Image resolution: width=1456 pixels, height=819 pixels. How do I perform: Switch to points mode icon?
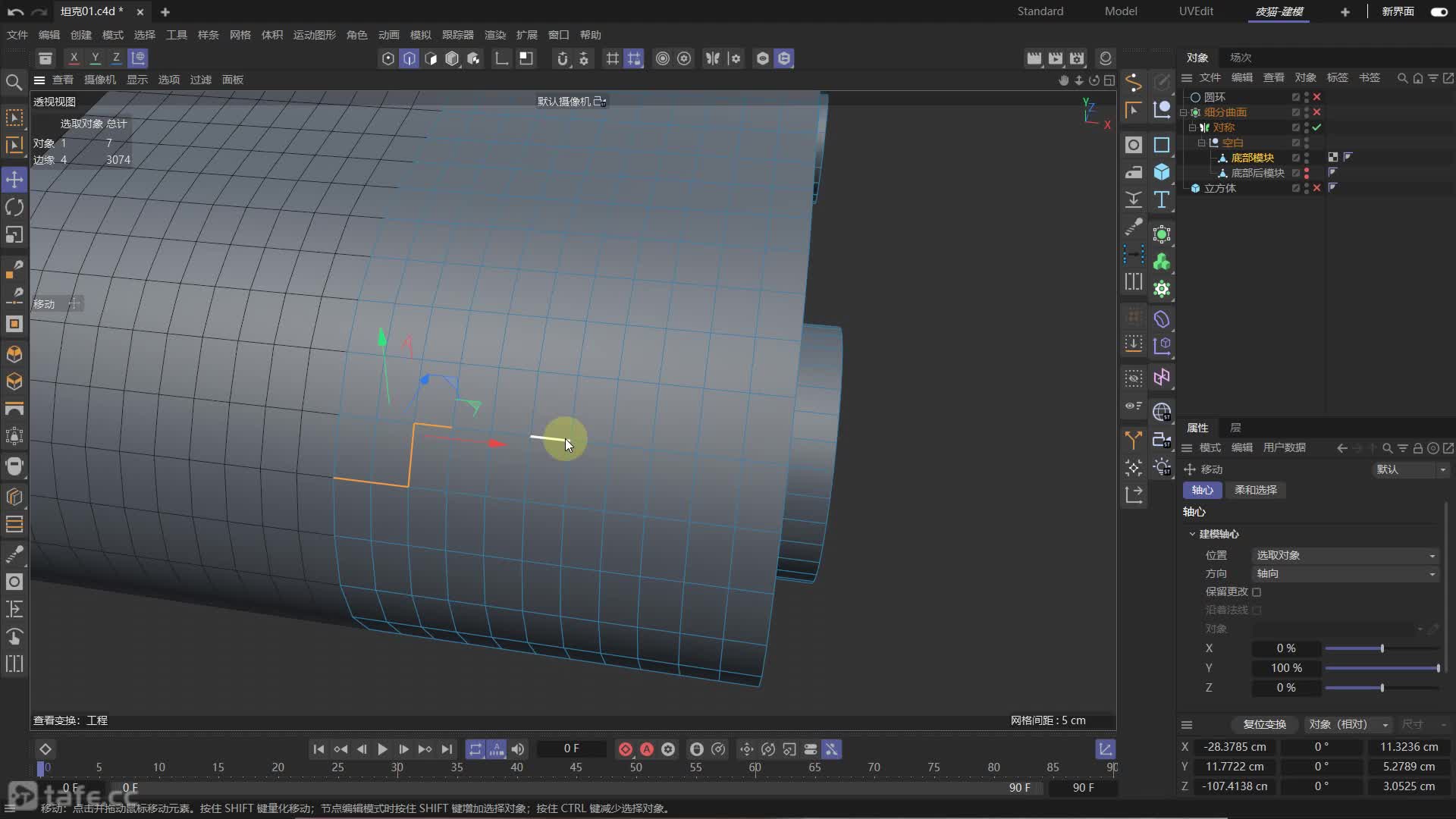388,58
